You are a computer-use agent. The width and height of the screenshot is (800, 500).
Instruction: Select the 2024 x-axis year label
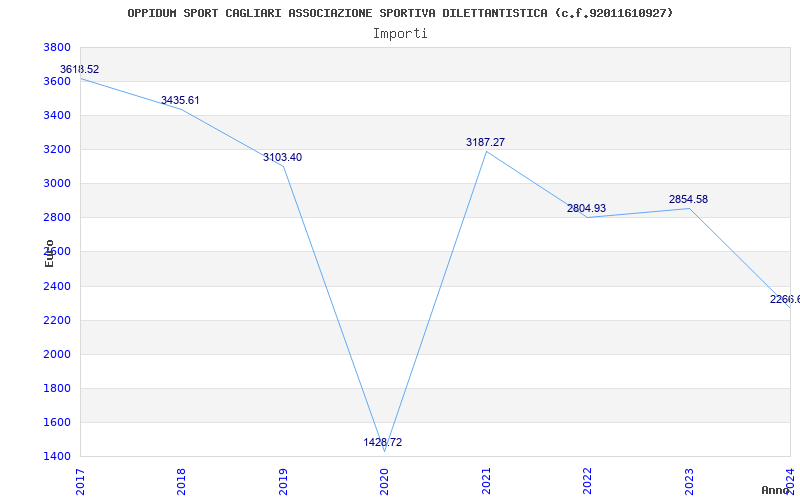tap(790, 482)
